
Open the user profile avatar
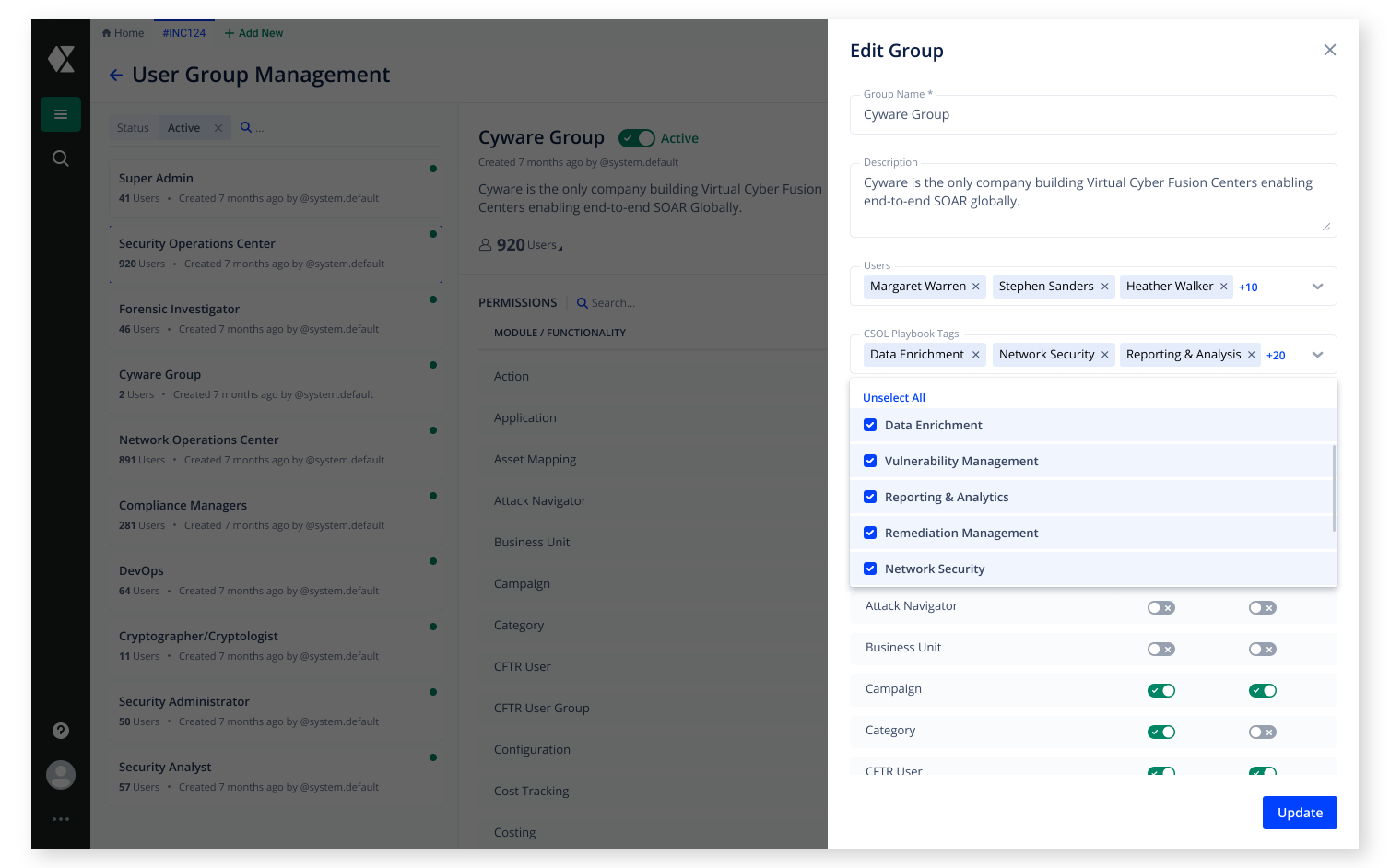(61, 775)
